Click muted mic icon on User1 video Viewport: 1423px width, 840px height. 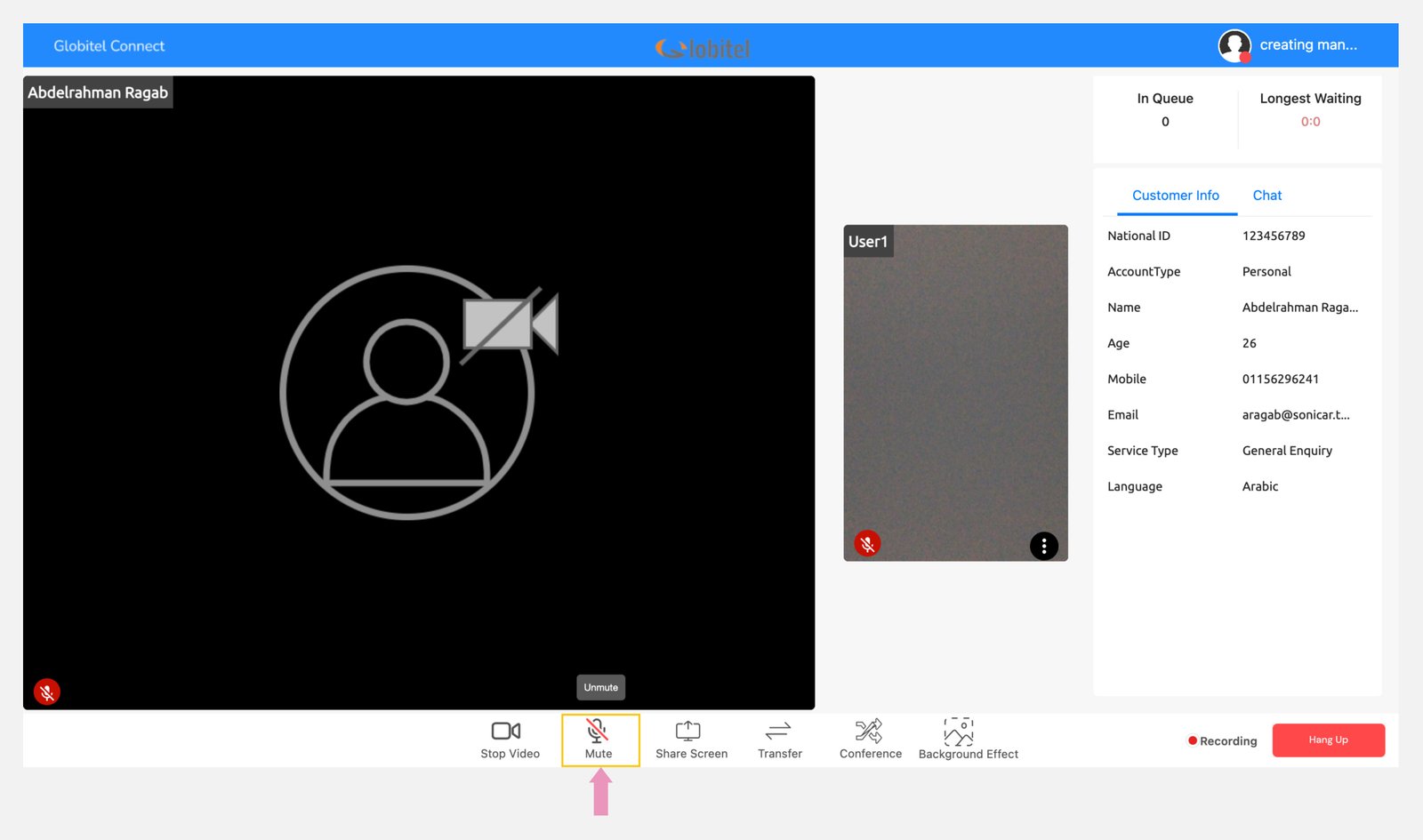click(x=867, y=543)
